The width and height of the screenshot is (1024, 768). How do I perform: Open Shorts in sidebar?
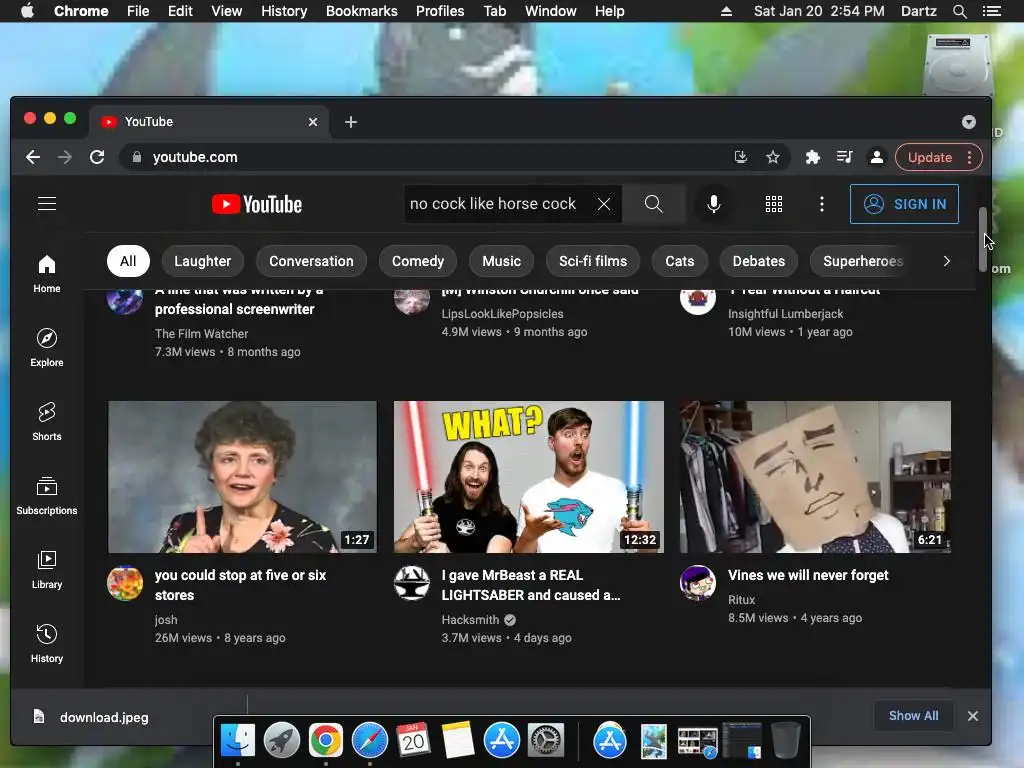[47, 422]
